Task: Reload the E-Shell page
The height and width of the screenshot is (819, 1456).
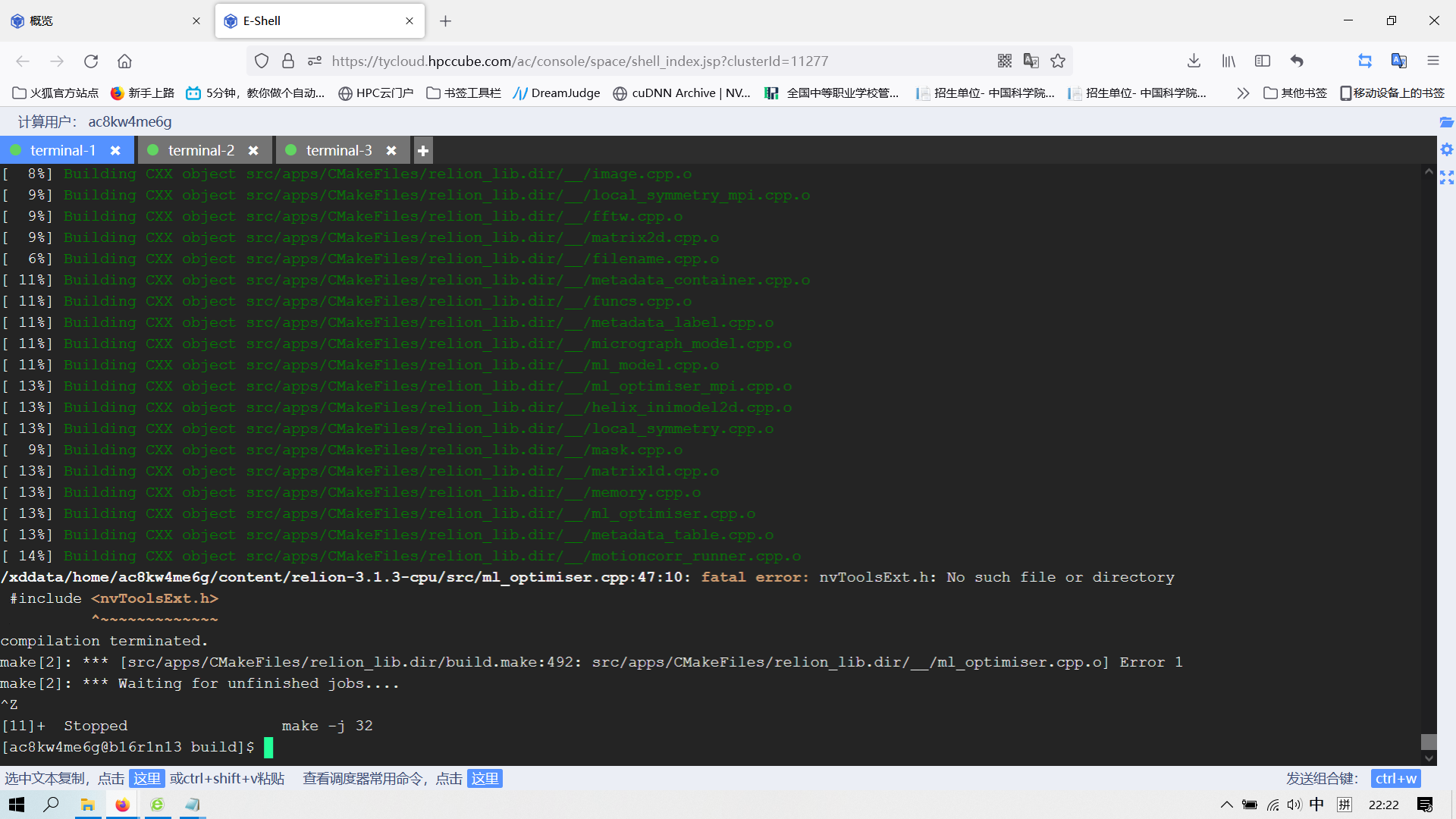Action: pos(91,61)
